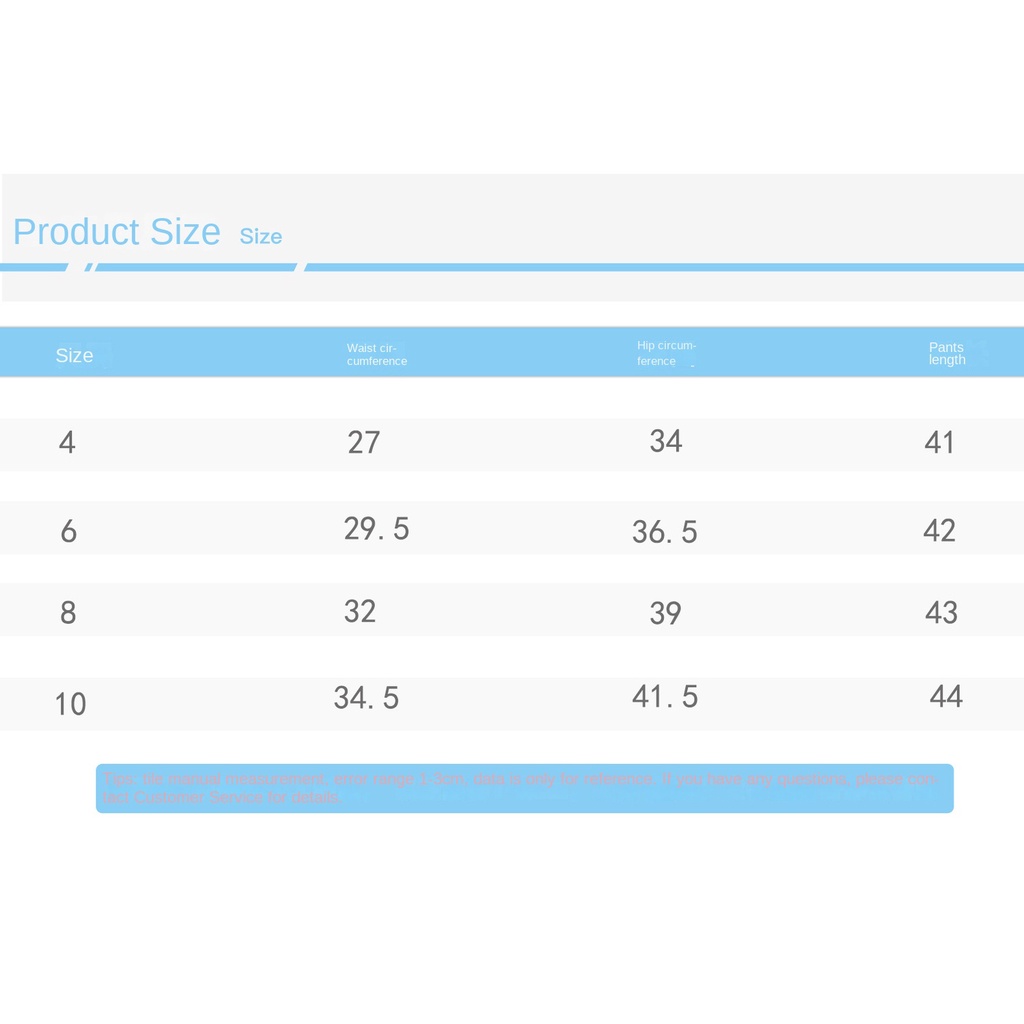Viewport: 1024px width, 1024px height.
Task: Click hip value 36.5
Action: pyautogui.click(x=664, y=532)
